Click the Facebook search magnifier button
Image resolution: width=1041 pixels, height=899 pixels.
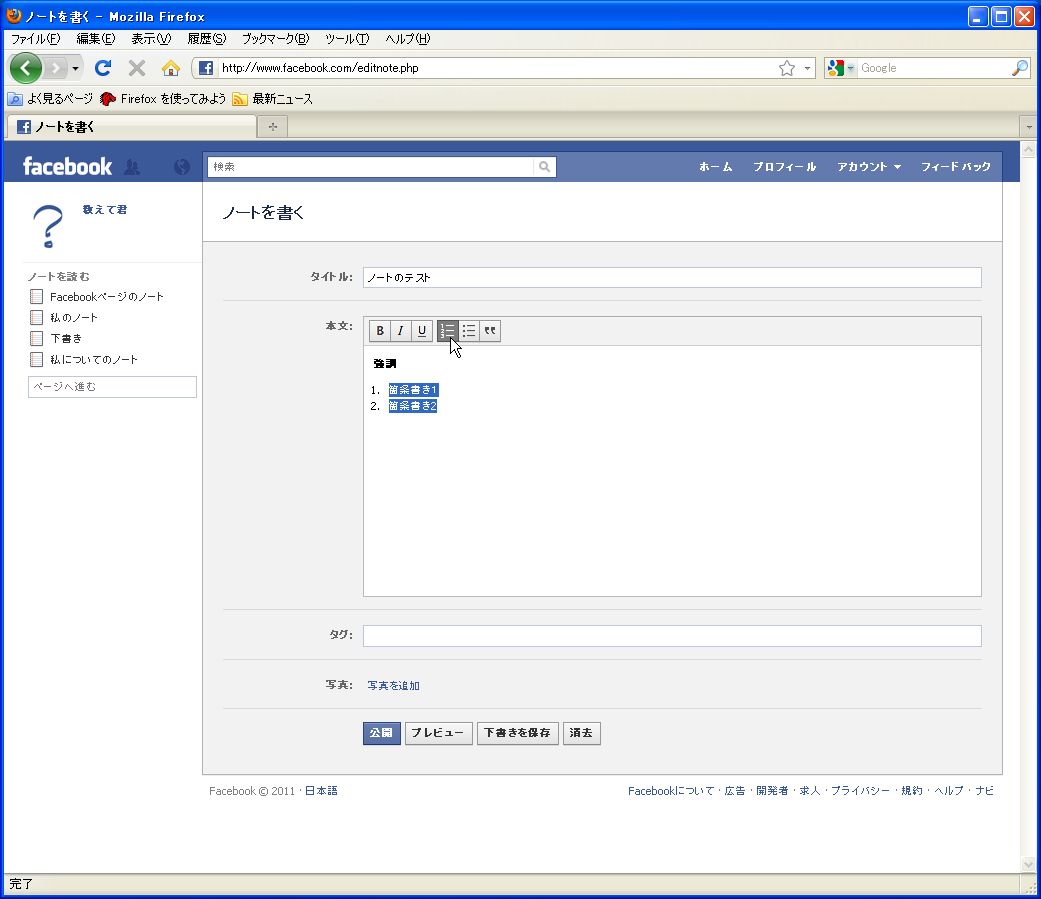click(x=544, y=167)
